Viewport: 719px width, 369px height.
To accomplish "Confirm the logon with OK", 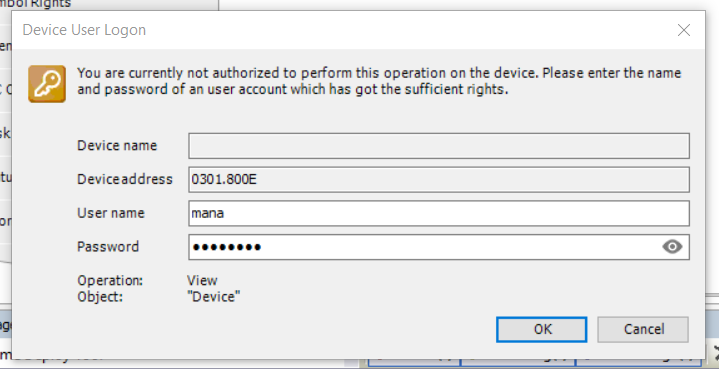I will [542, 329].
